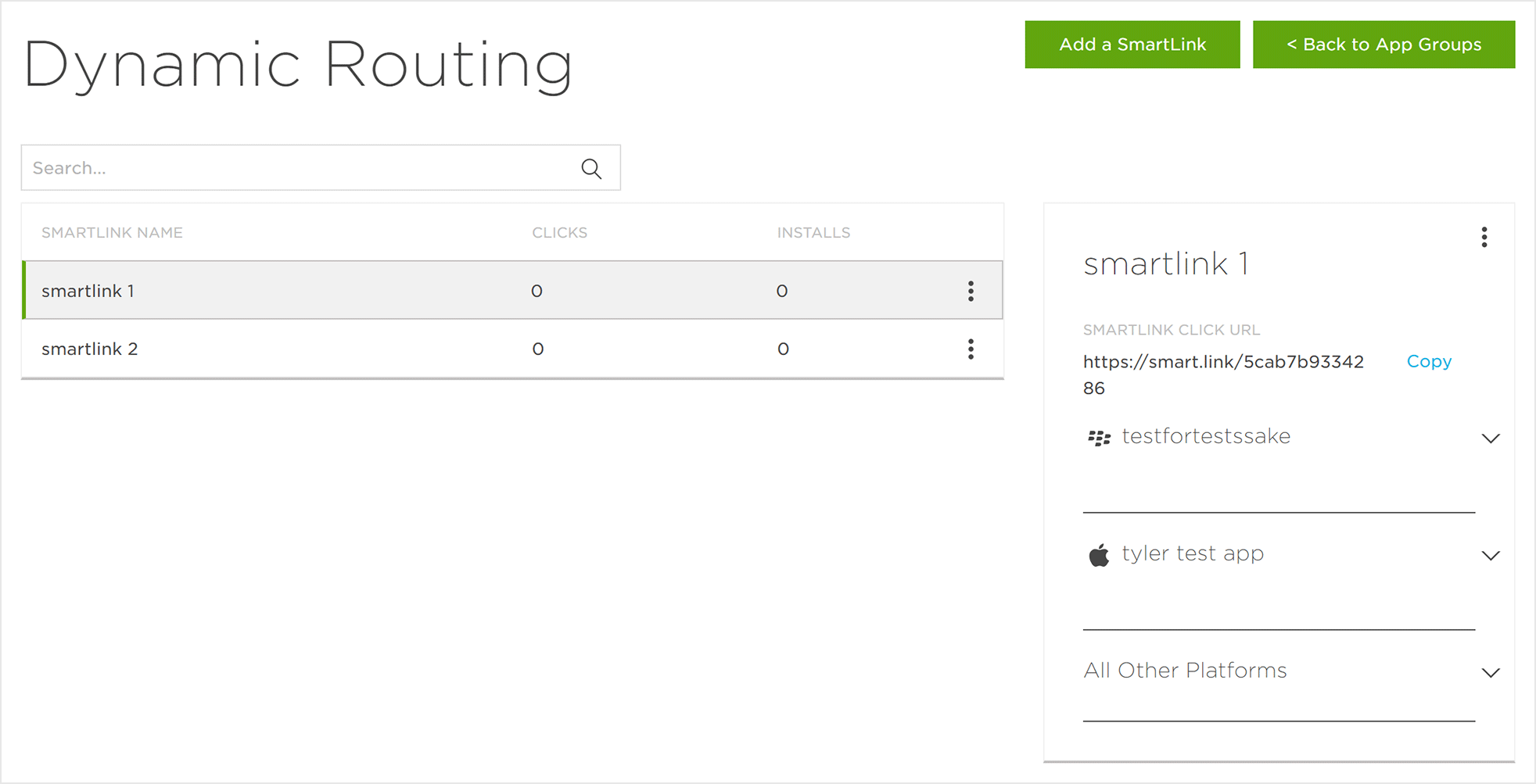Sort by the SmartLink Name column header

tap(112, 233)
